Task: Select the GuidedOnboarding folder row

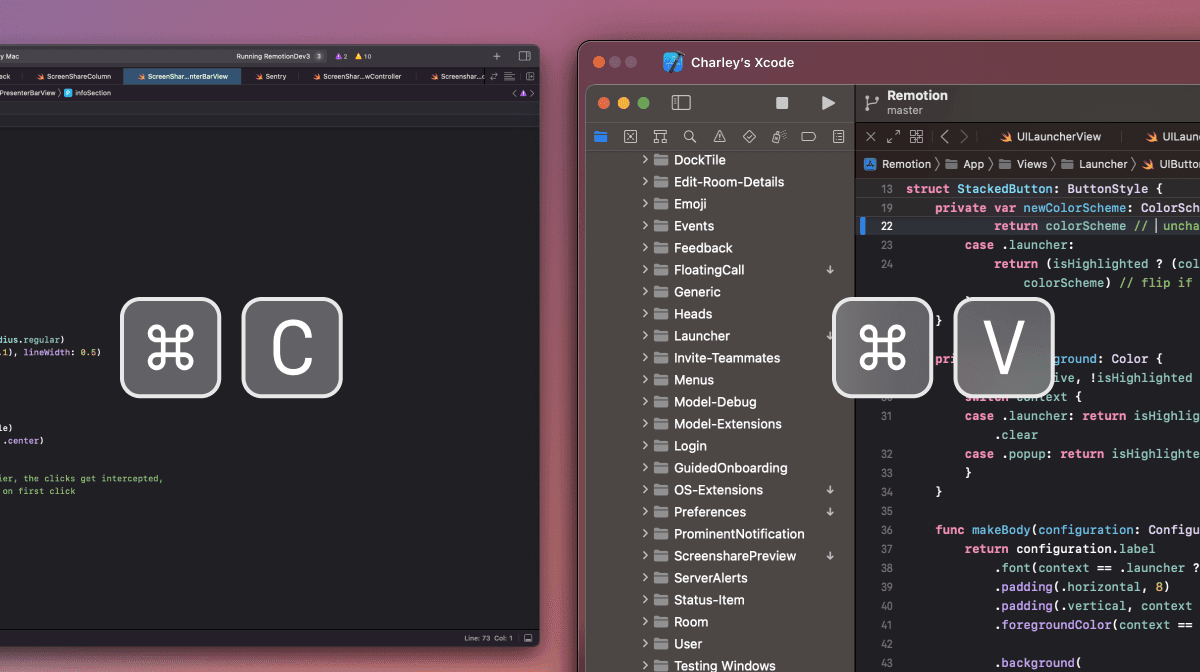Action: [720, 468]
